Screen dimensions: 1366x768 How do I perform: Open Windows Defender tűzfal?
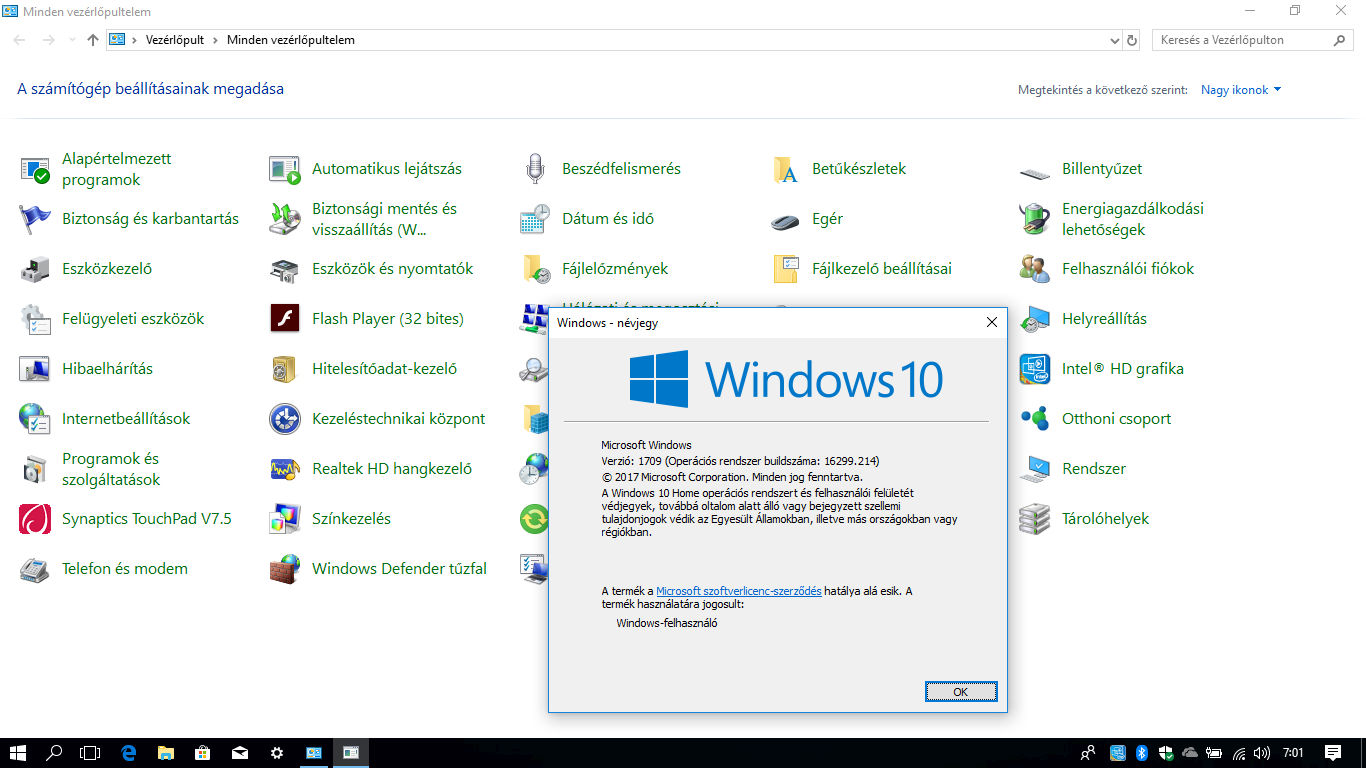(378, 569)
